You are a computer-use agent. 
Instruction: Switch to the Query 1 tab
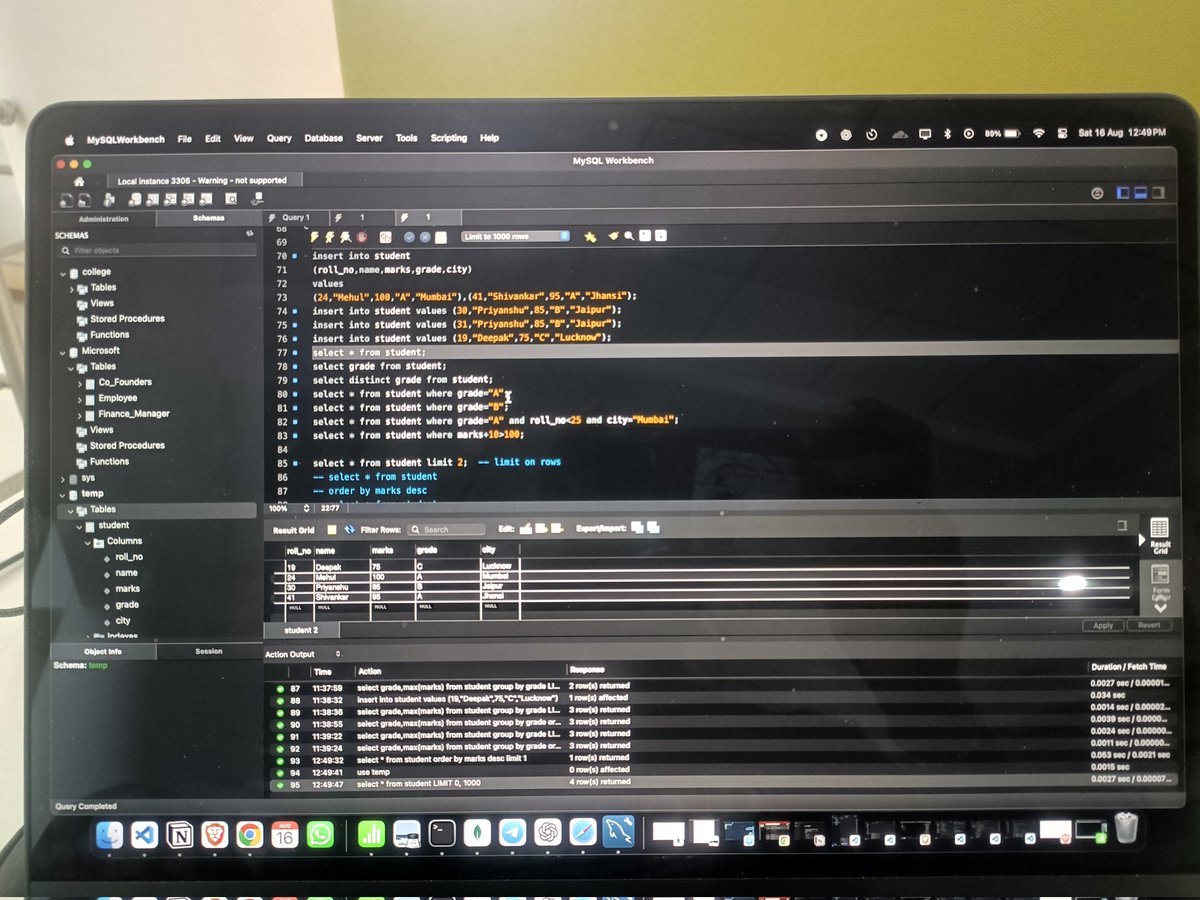click(295, 217)
